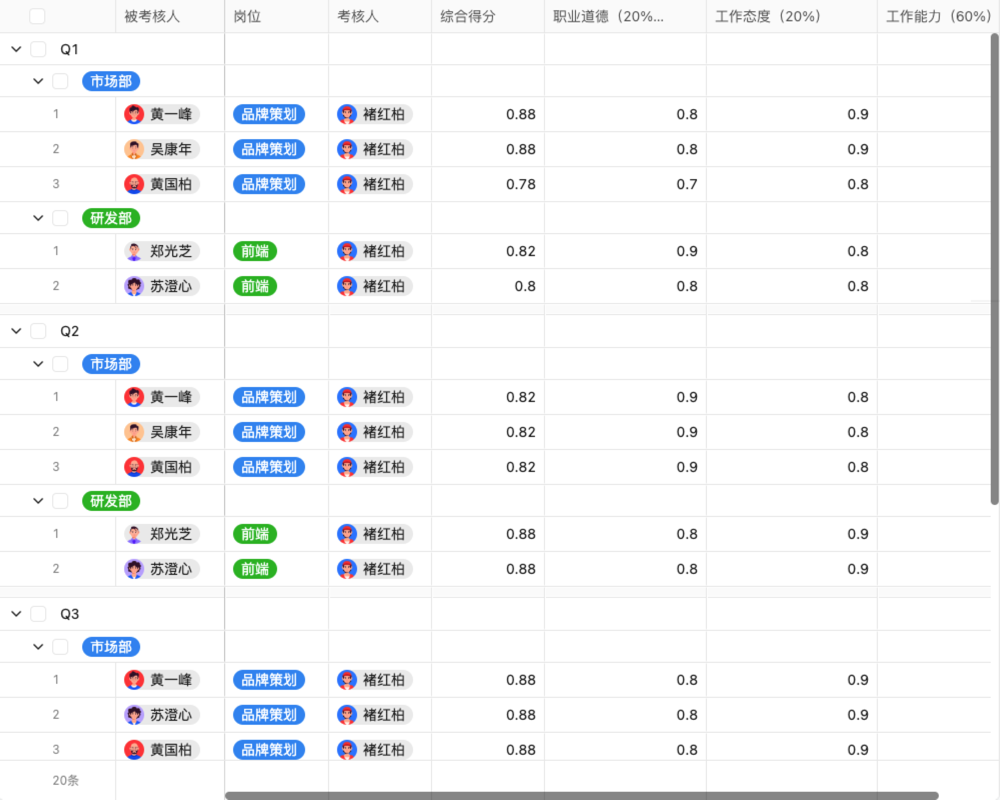Collapse the 市场部 subgroup under Q3
Screen dimensions: 1000x800
click(x=38, y=647)
